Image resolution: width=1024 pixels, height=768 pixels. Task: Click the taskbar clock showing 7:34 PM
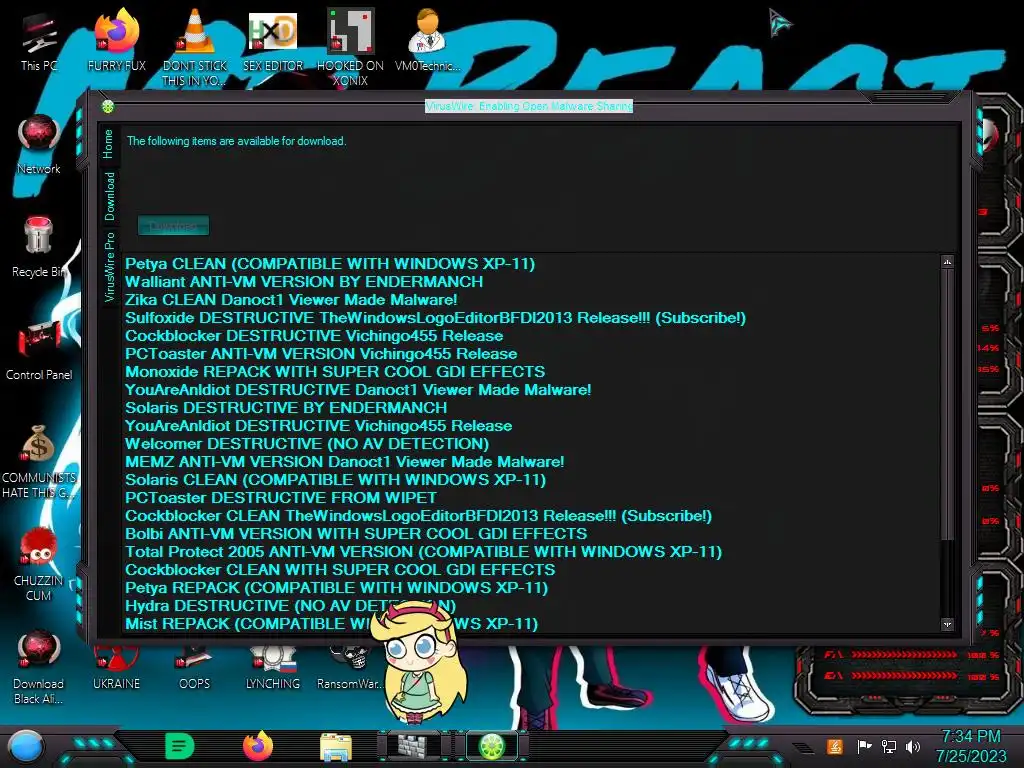[971, 746]
